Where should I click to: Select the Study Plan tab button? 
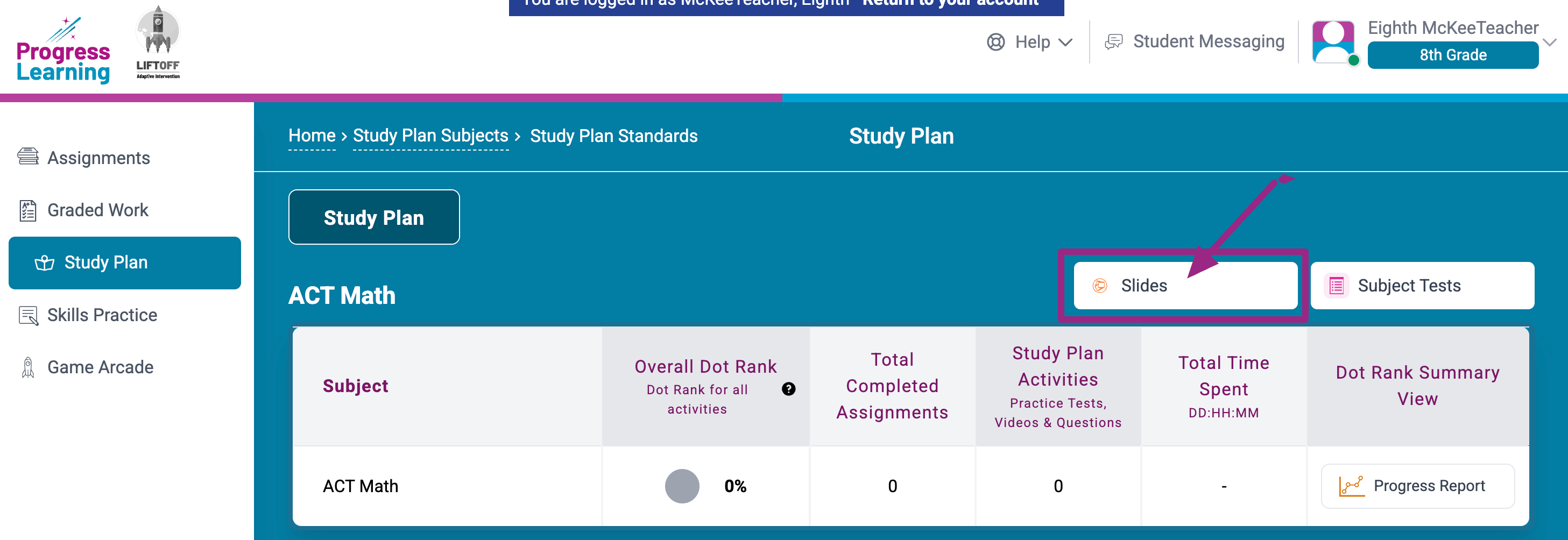pos(374,218)
